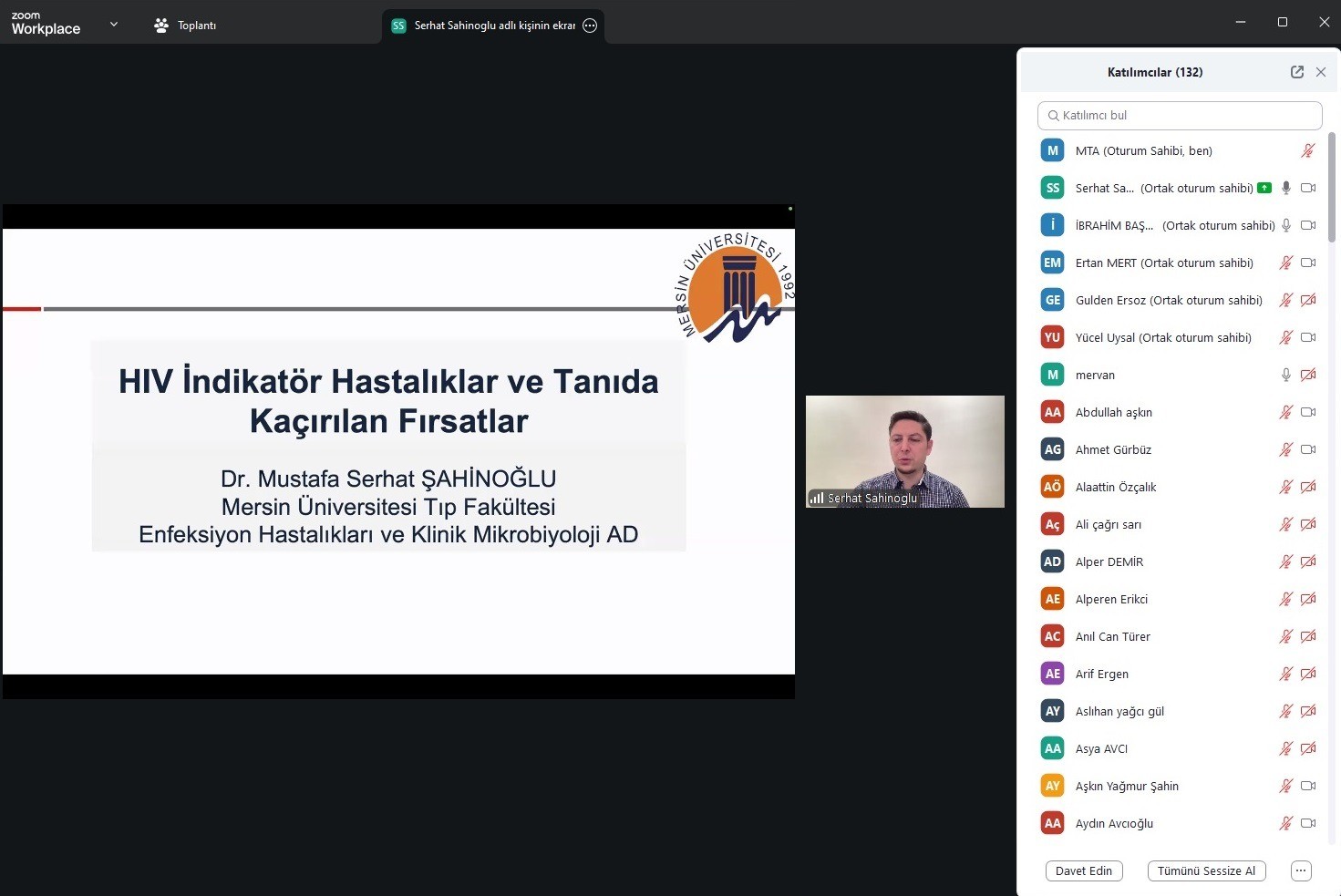The width and height of the screenshot is (1341, 896).
Task: Open screen share options ellipsis menu
Action: click(x=590, y=26)
